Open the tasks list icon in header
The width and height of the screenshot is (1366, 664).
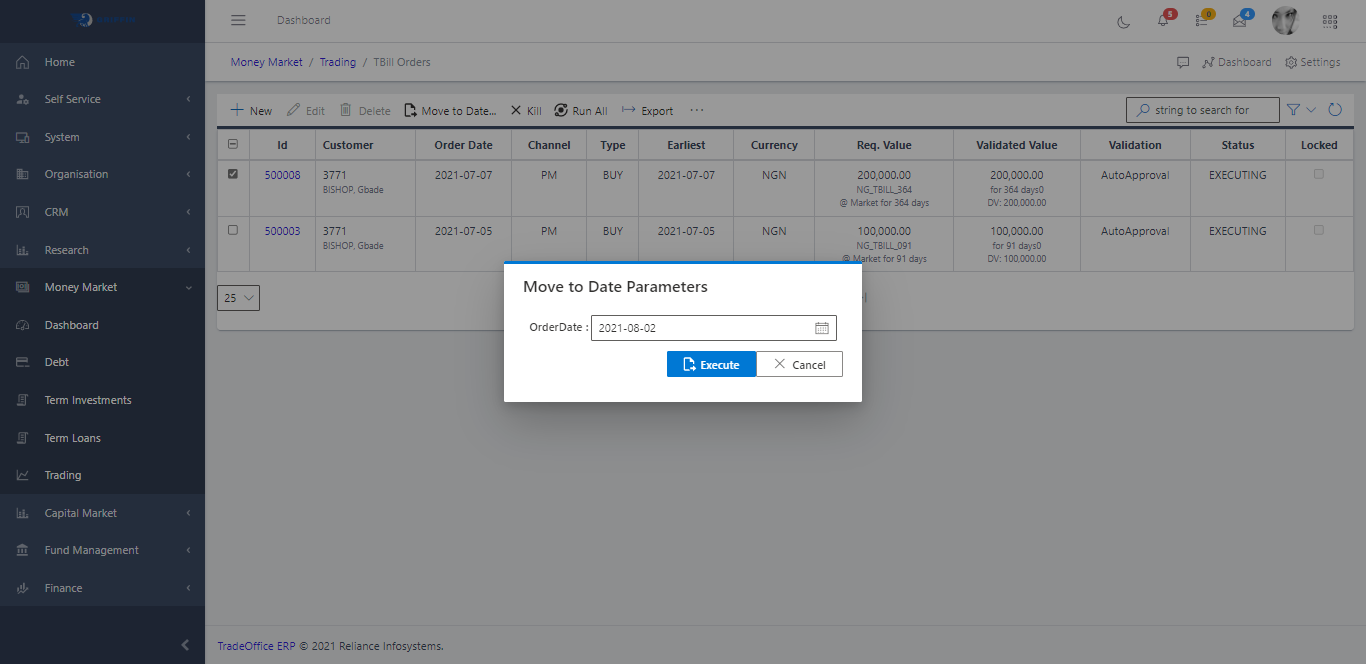click(1202, 21)
